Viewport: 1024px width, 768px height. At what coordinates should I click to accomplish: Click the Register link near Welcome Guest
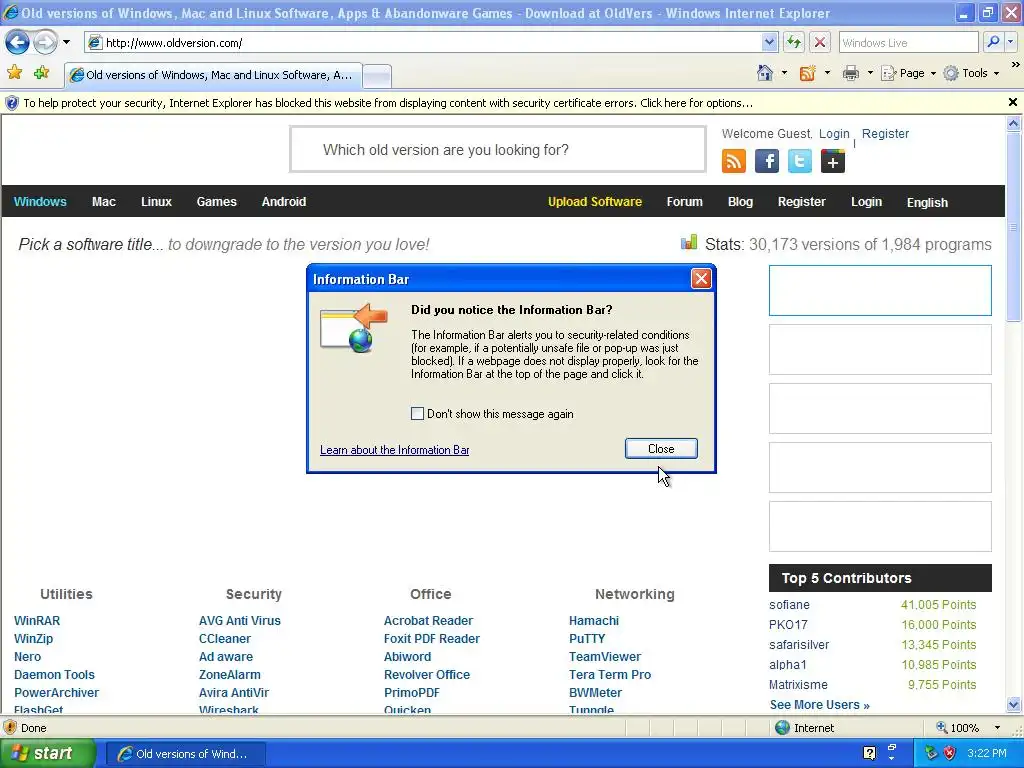point(885,134)
